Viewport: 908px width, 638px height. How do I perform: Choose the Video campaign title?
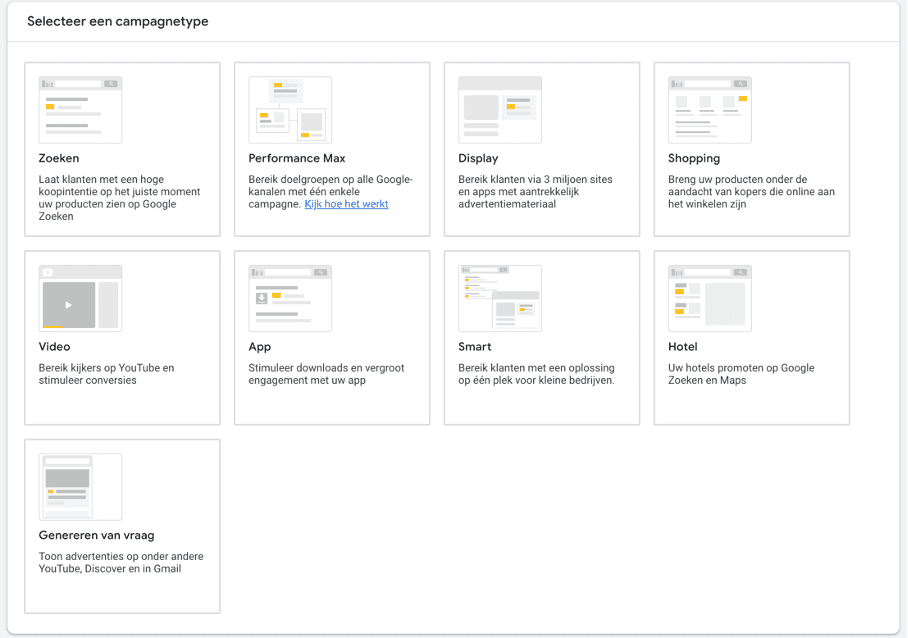coord(54,347)
